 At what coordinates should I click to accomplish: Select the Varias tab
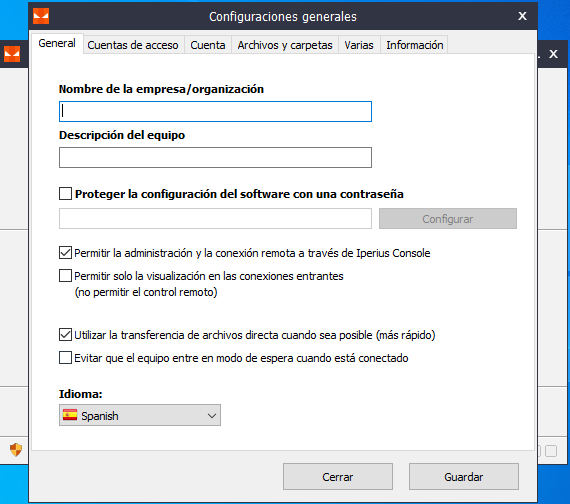[359, 45]
